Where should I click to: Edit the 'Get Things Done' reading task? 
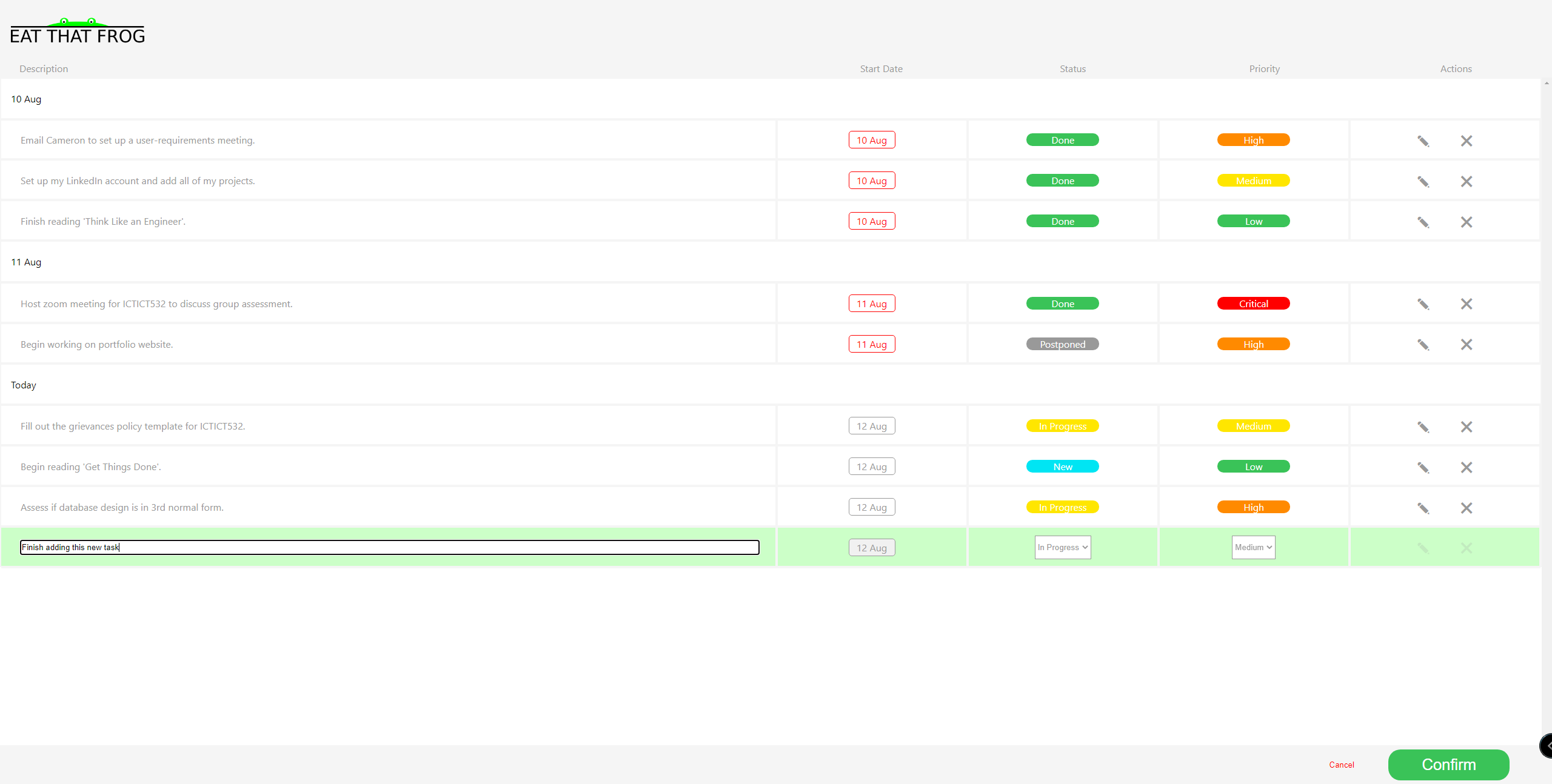pos(1423,468)
